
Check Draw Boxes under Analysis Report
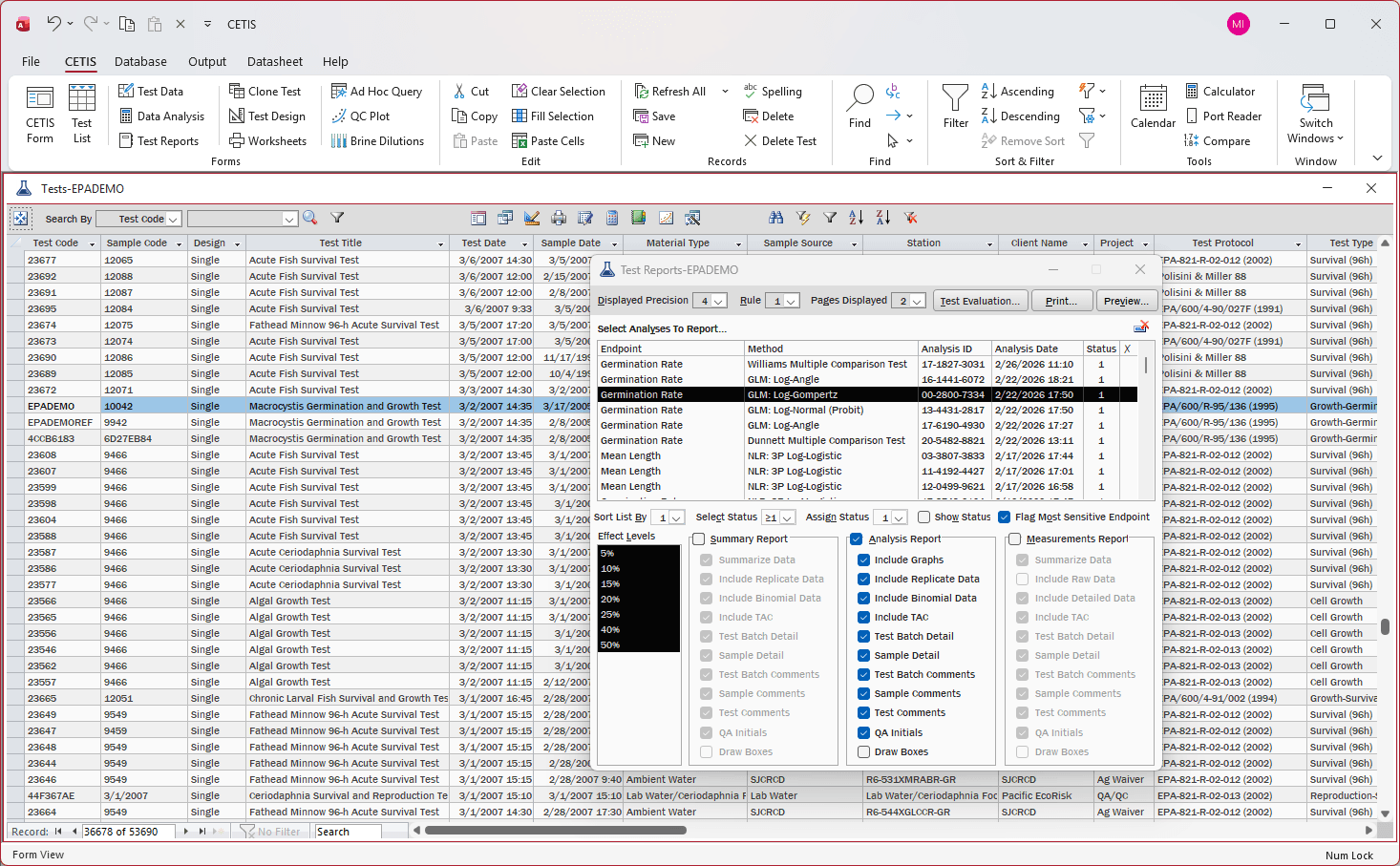[863, 752]
